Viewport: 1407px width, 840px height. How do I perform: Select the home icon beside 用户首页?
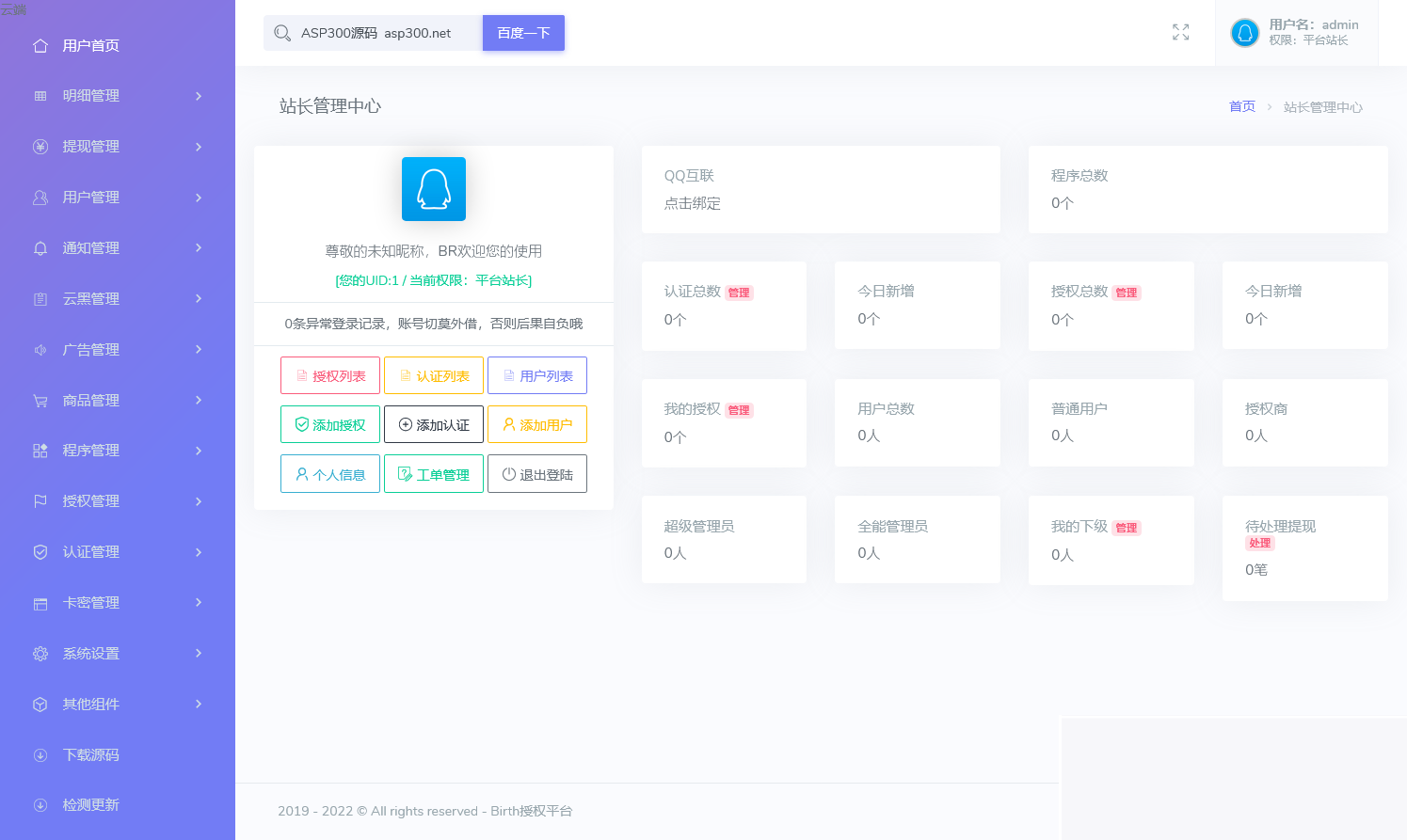[x=39, y=44]
